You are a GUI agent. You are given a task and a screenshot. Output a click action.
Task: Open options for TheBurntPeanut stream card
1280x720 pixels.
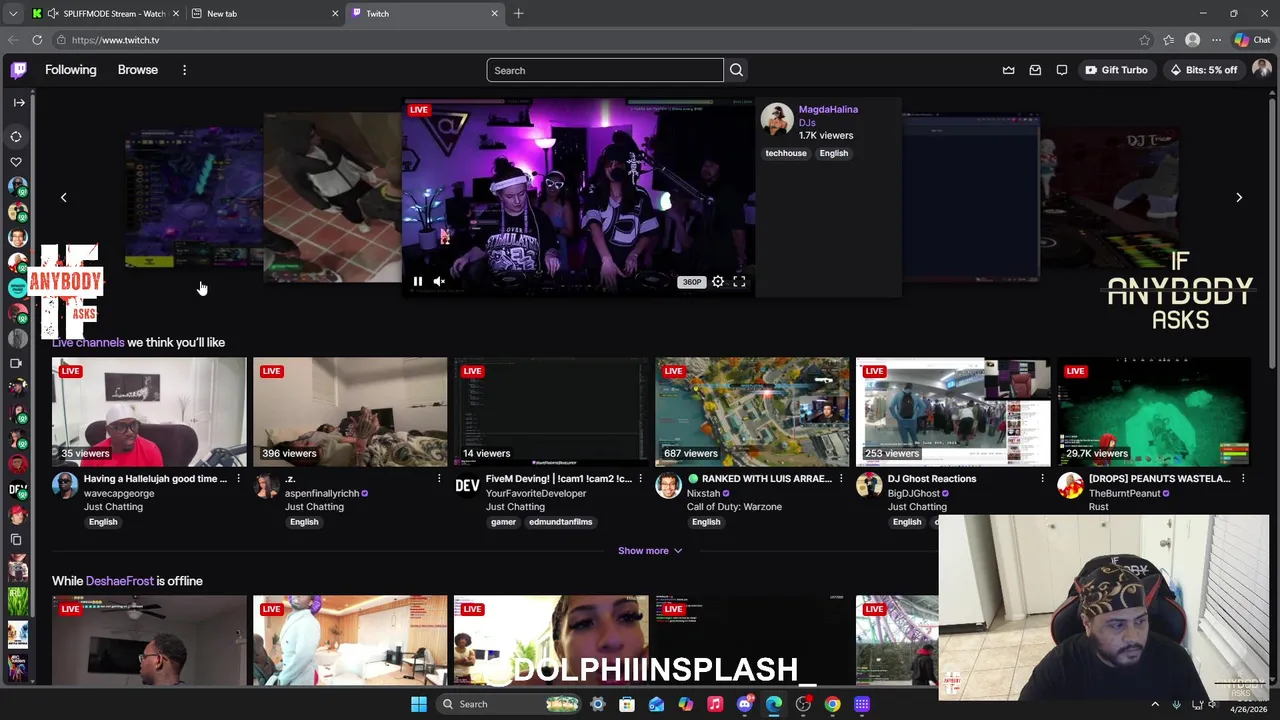pyautogui.click(x=1243, y=479)
